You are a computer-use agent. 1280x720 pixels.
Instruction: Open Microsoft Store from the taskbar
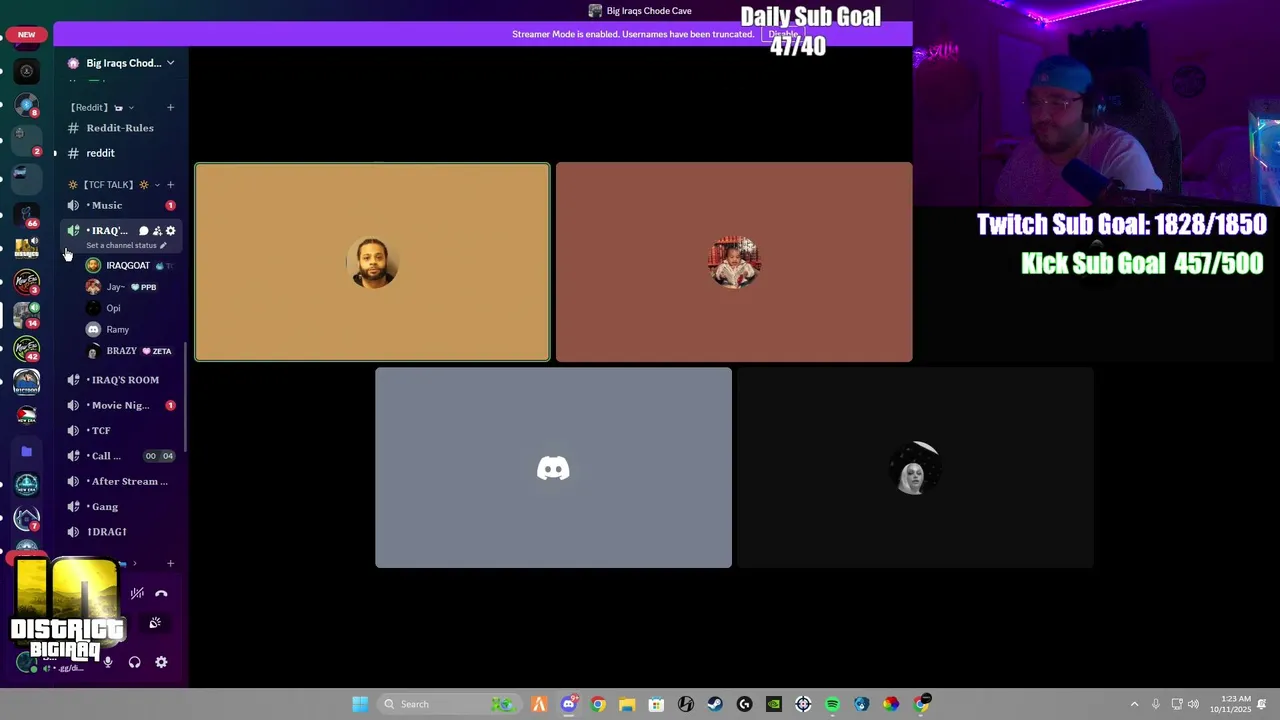click(656, 704)
